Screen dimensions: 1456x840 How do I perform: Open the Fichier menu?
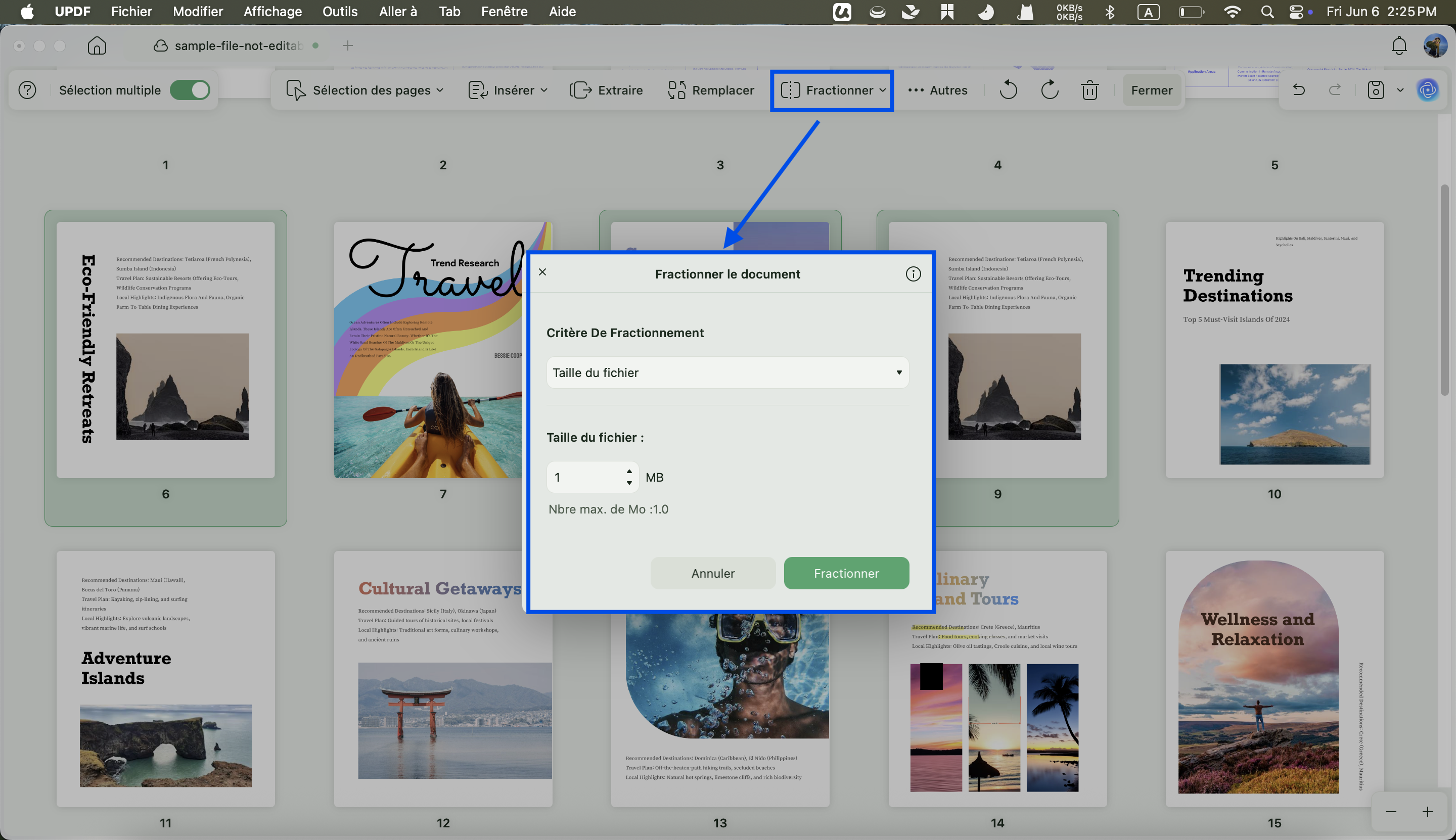tap(131, 12)
